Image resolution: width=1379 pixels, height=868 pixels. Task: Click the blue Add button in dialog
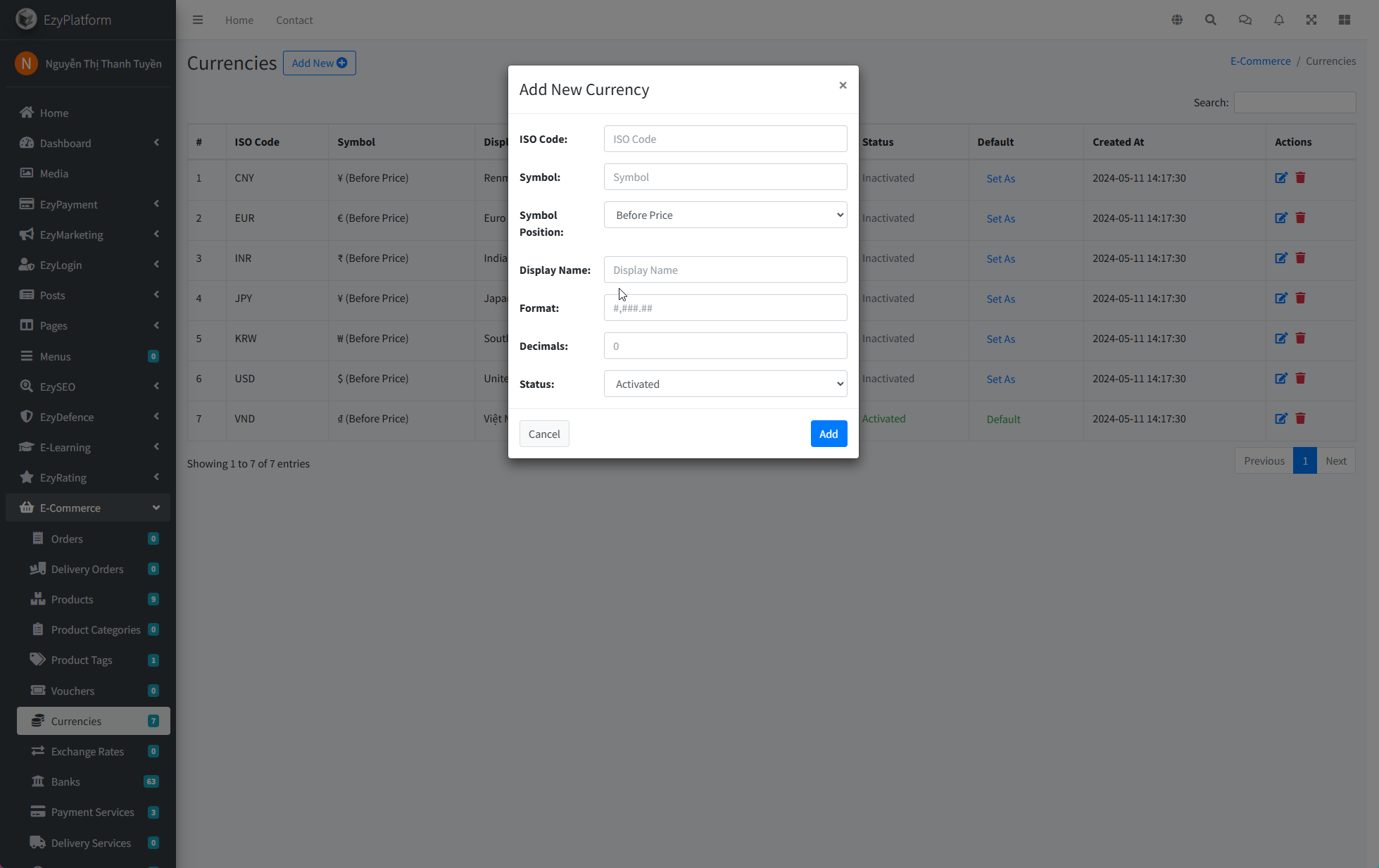(x=829, y=434)
